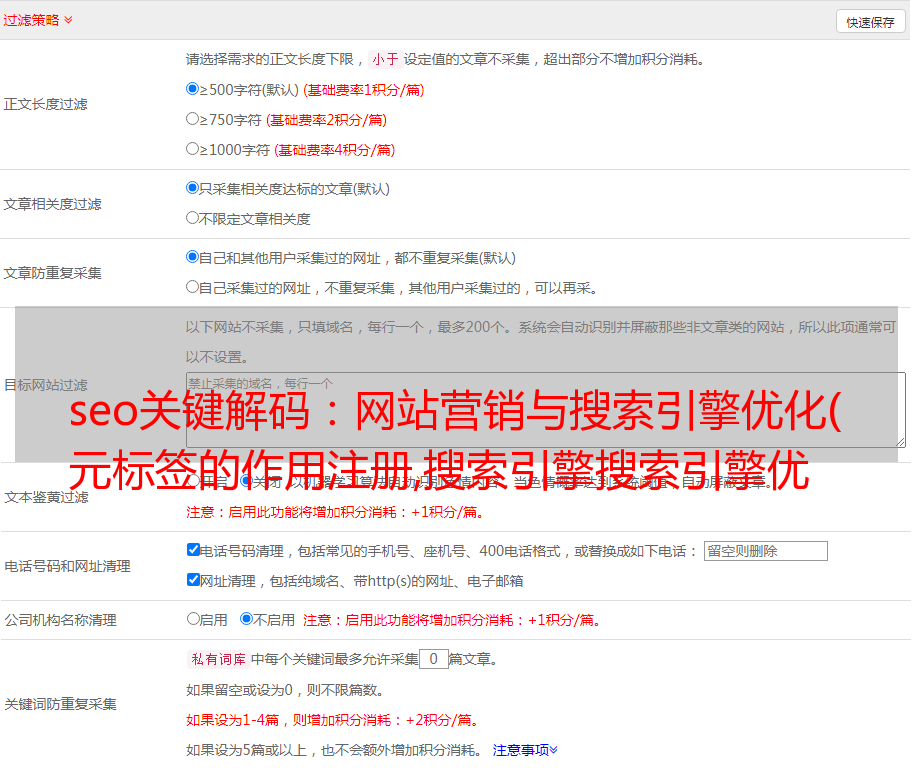Collapse the 过滤策略 section chevron

click(x=68, y=20)
